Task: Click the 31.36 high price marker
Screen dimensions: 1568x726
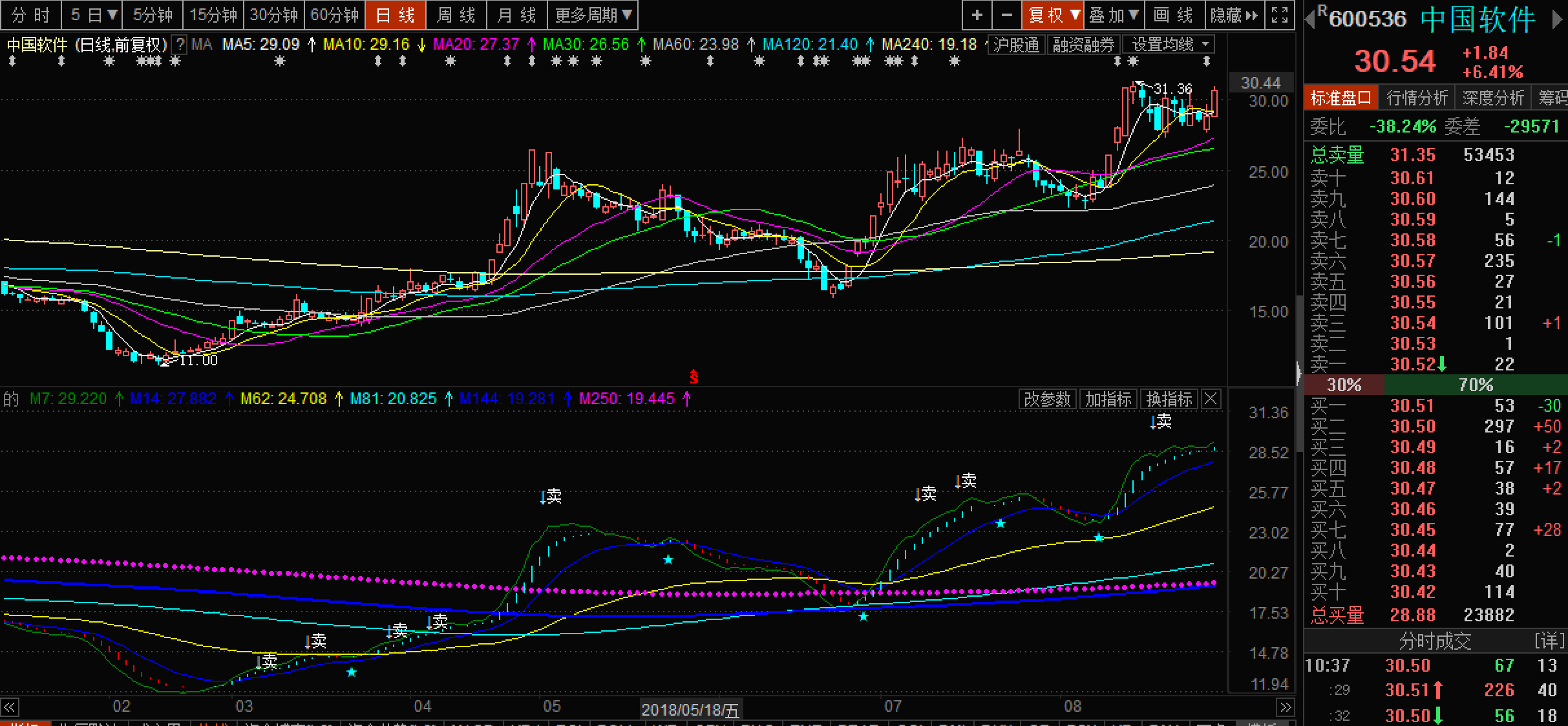Action: 1172,89
